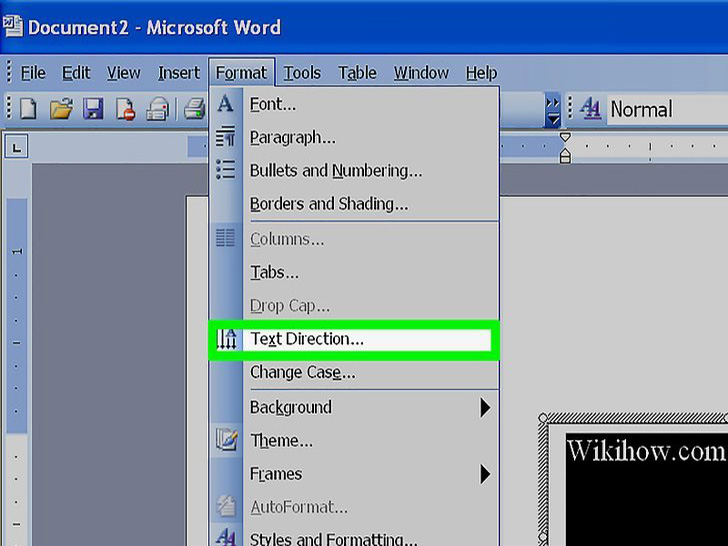Open Borders and Shading menu entry
The width and height of the screenshot is (728, 546).
tap(354, 204)
